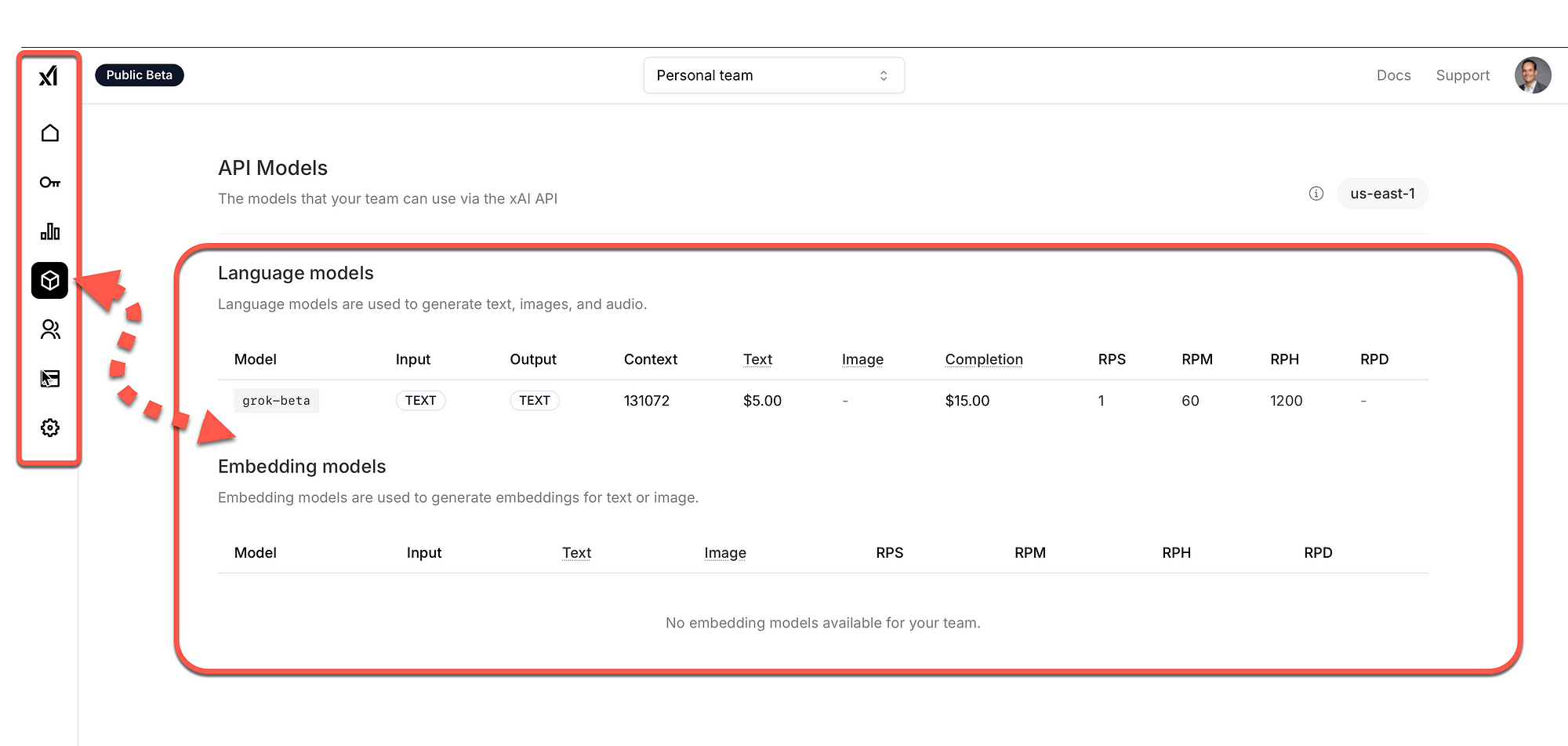Screen dimensions: 1568x746
Task: Click the info icon next to us-east-1
Action: [1316, 194]
